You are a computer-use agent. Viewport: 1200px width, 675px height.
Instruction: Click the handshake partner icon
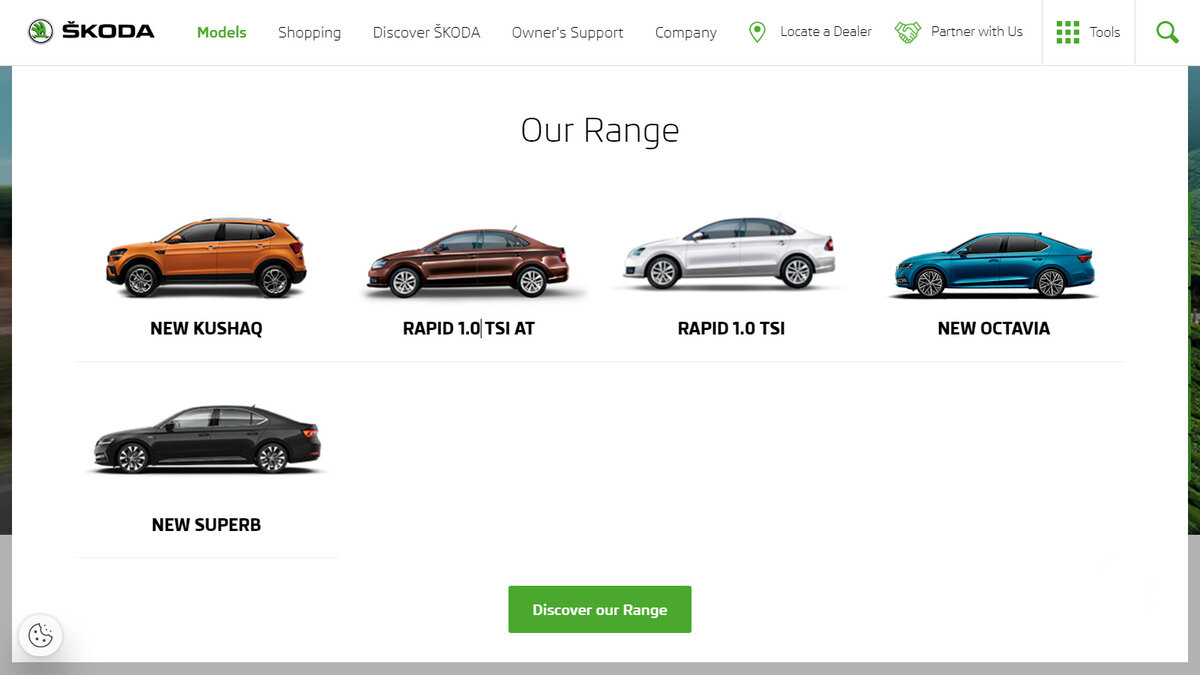point(907,32)
